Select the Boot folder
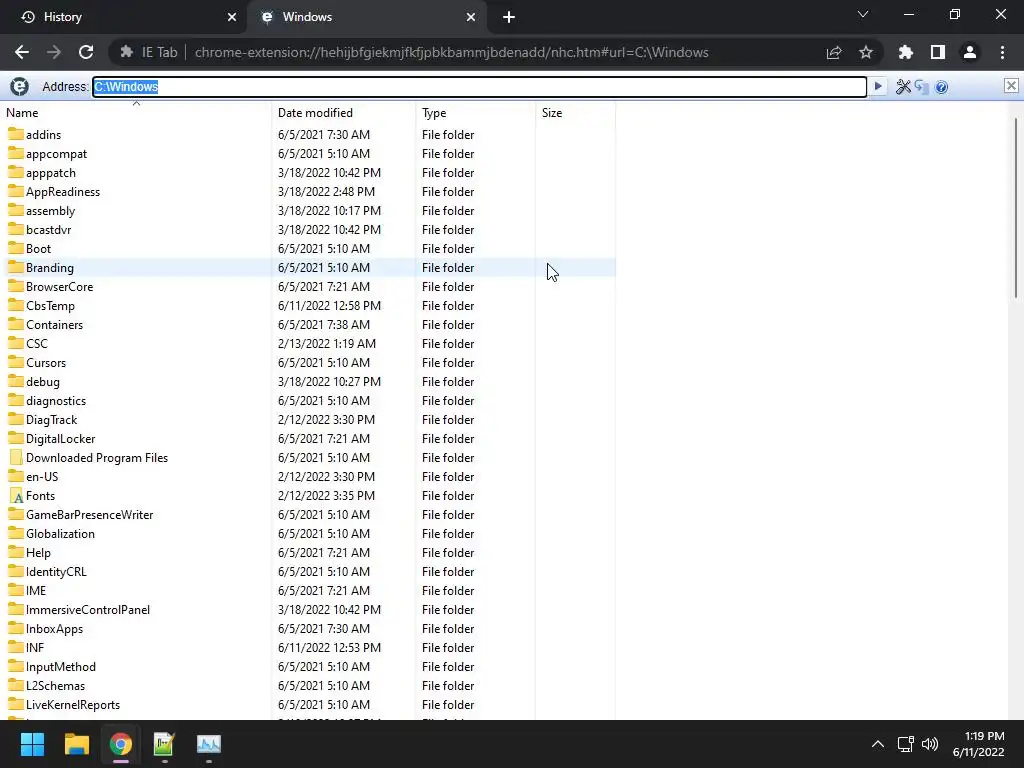The image size is (1024, 768). pos(39,249)
